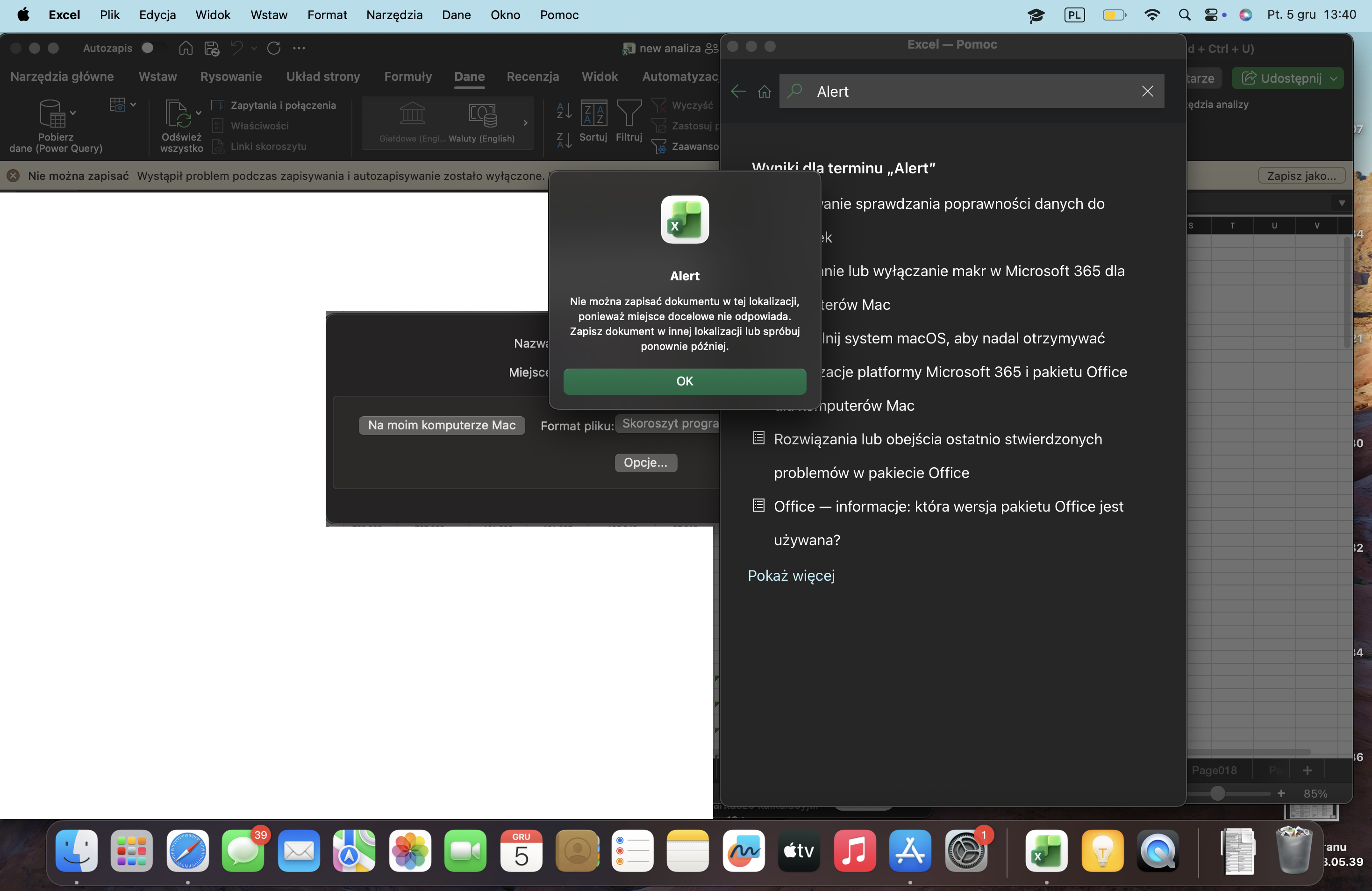Switch to the Formuły ribbon tab
This screenshot has height=891, width=1372.
(x=407, y=76)
